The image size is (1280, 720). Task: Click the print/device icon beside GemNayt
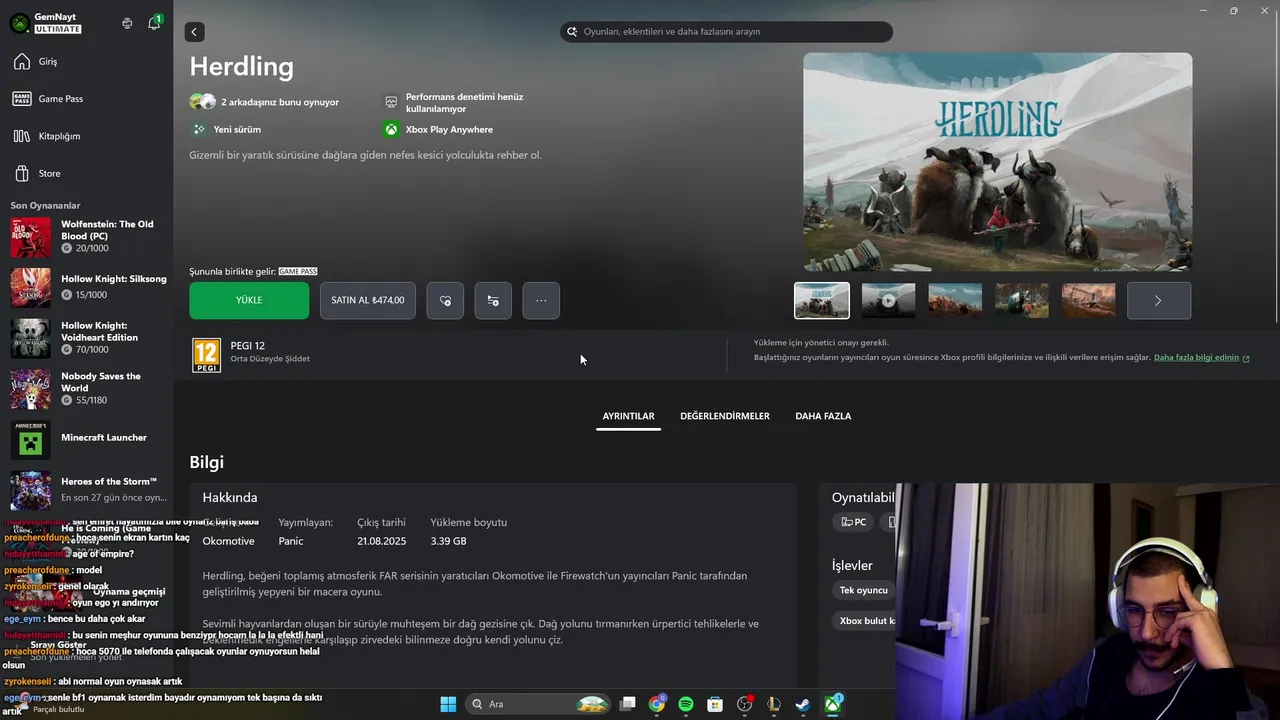coord(127,23)
